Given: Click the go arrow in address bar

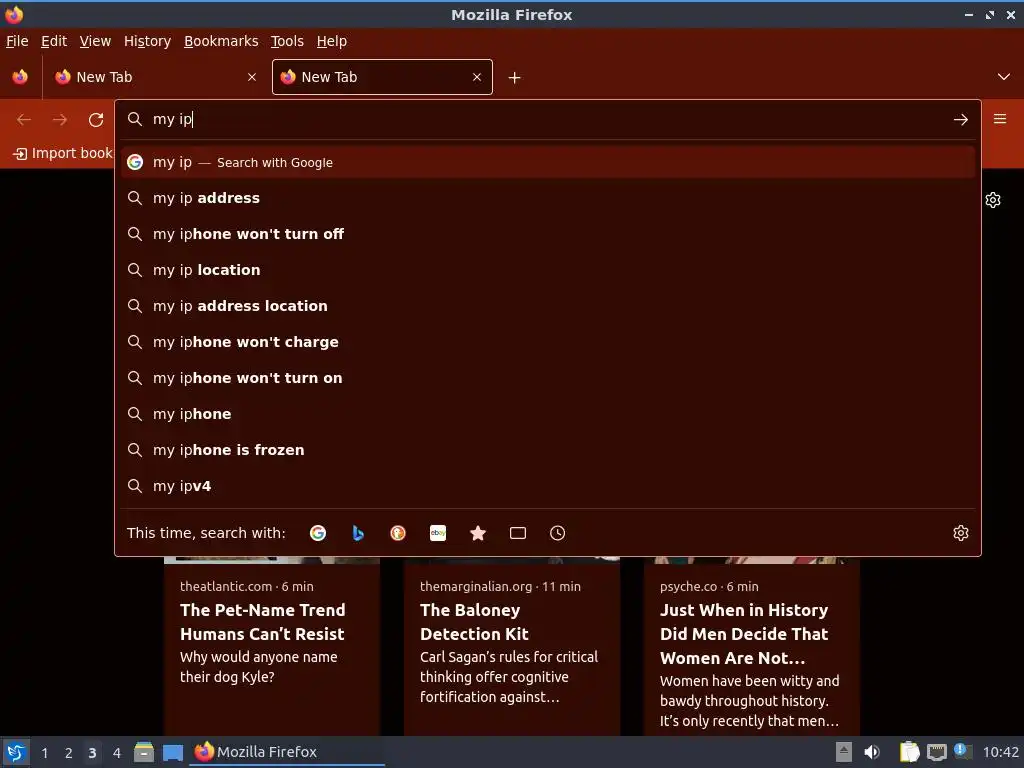Looking at the screenshot, I should point(961,120).
